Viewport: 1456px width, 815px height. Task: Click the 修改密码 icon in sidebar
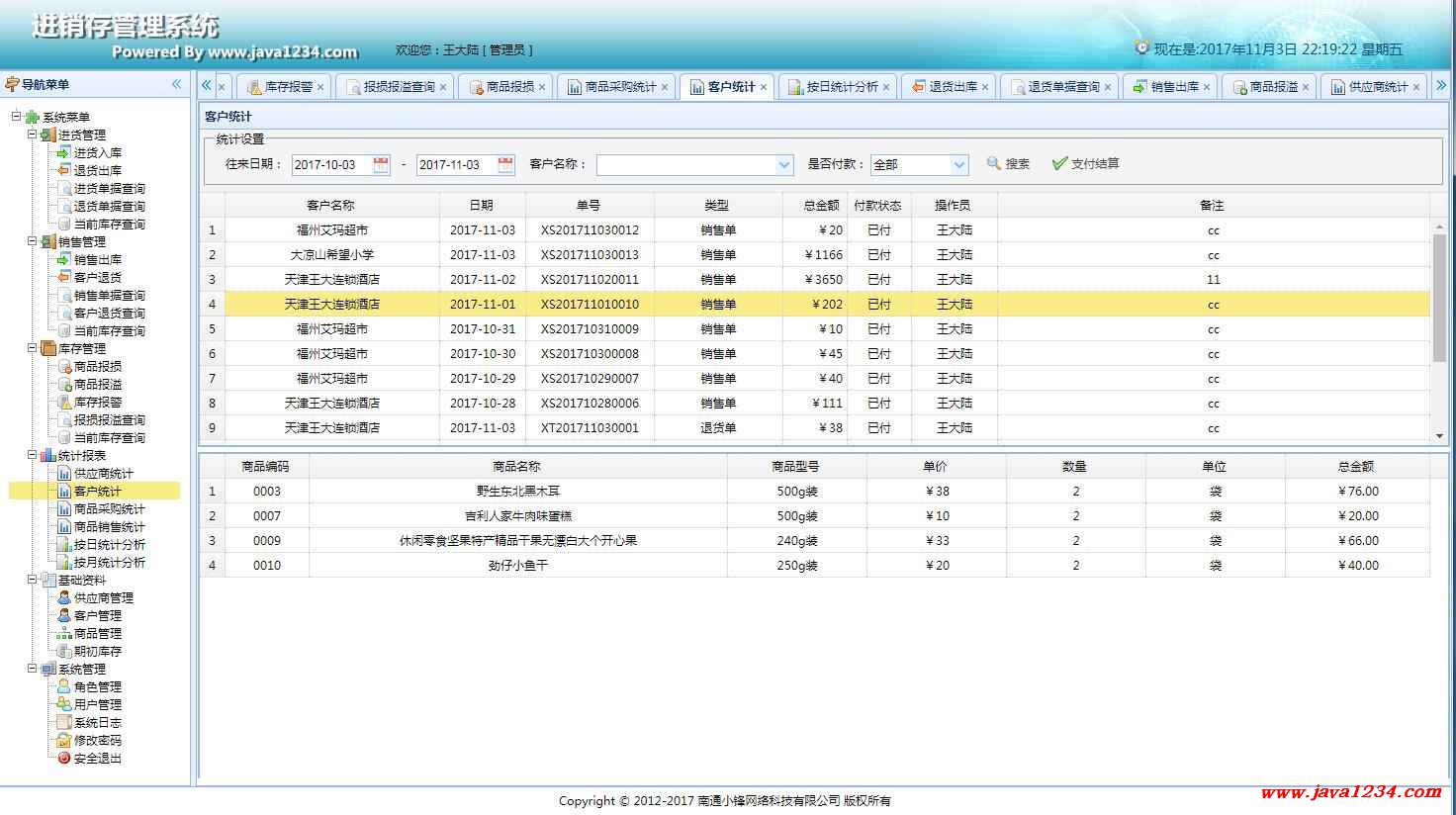tap(64, 741)
